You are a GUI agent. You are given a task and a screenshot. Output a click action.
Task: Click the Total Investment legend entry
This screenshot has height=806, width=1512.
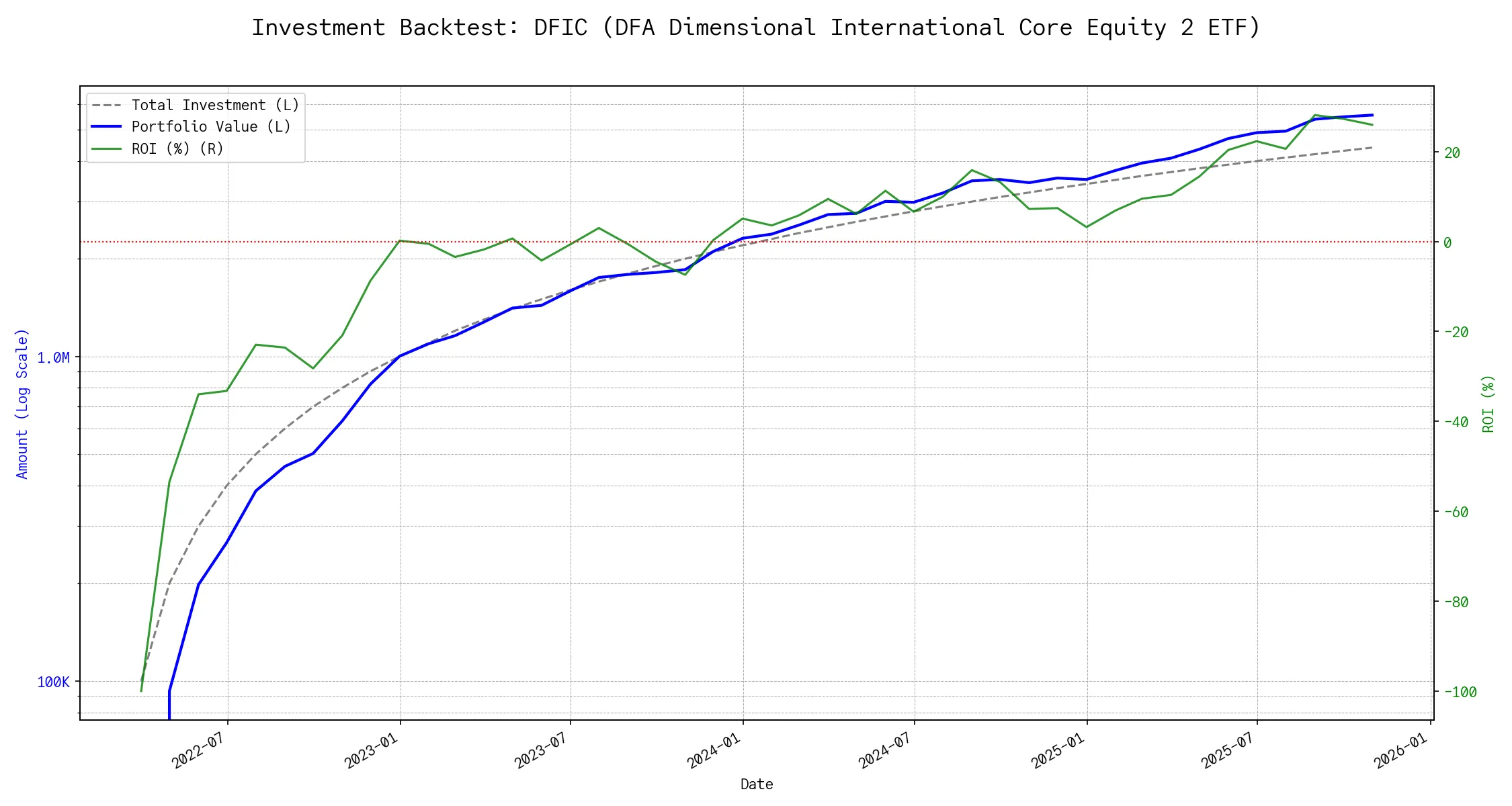pos(215,105)
